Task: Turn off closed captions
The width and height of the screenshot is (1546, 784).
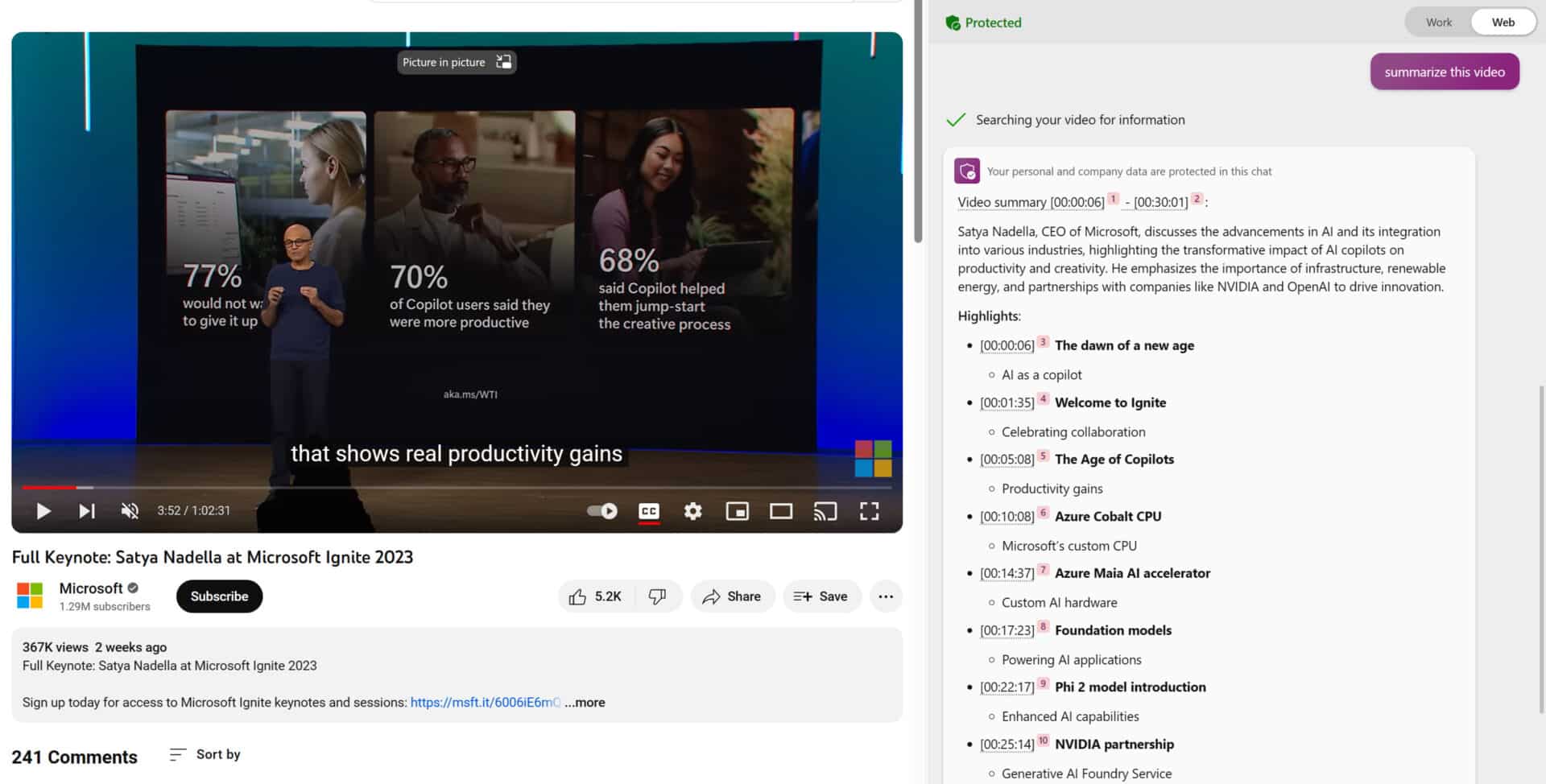Action: point(649,510)
